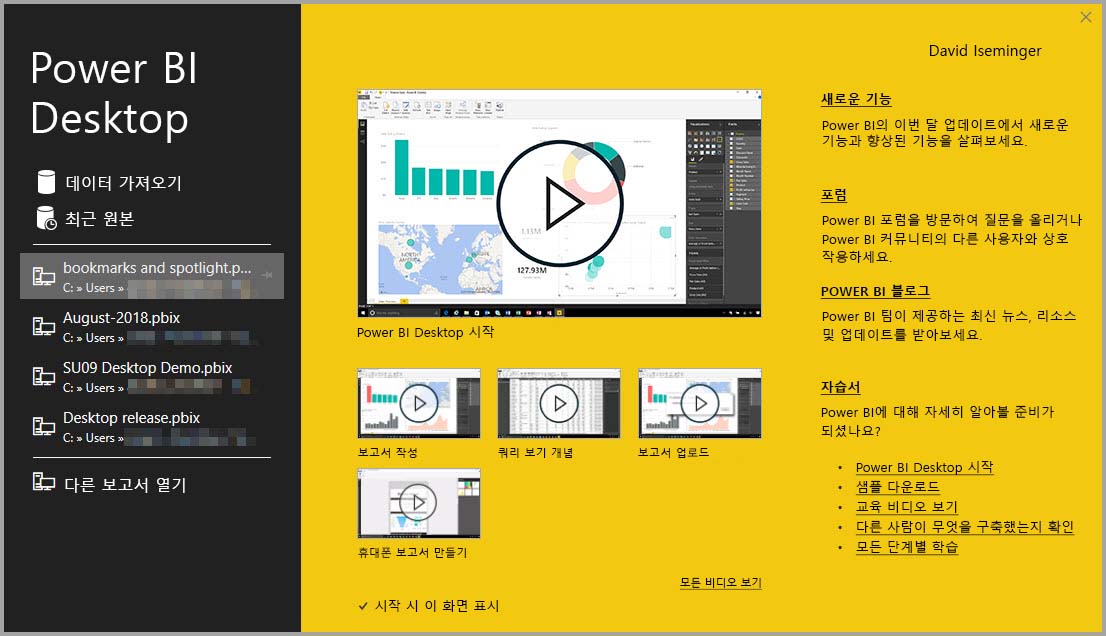Close the start screen with the X
Viewport: 1106px width, 636px height.
[1086, 17]
